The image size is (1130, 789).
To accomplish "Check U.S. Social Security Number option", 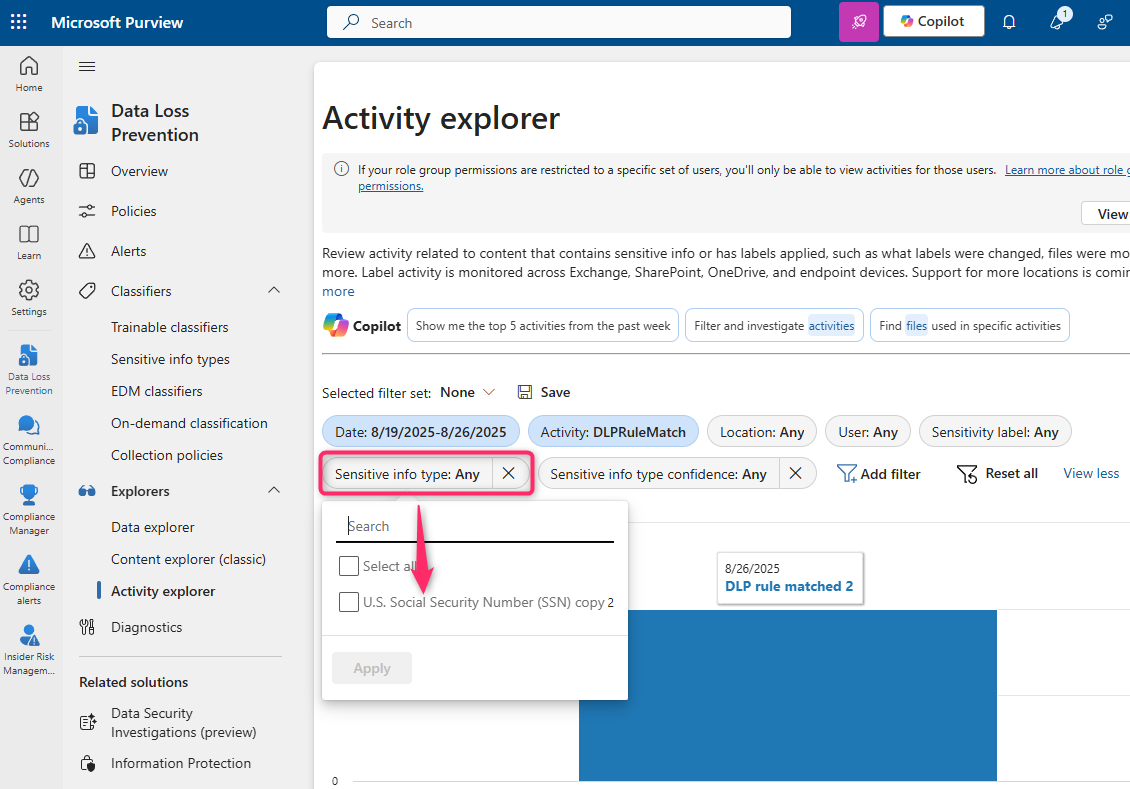I will coord(349,602).
